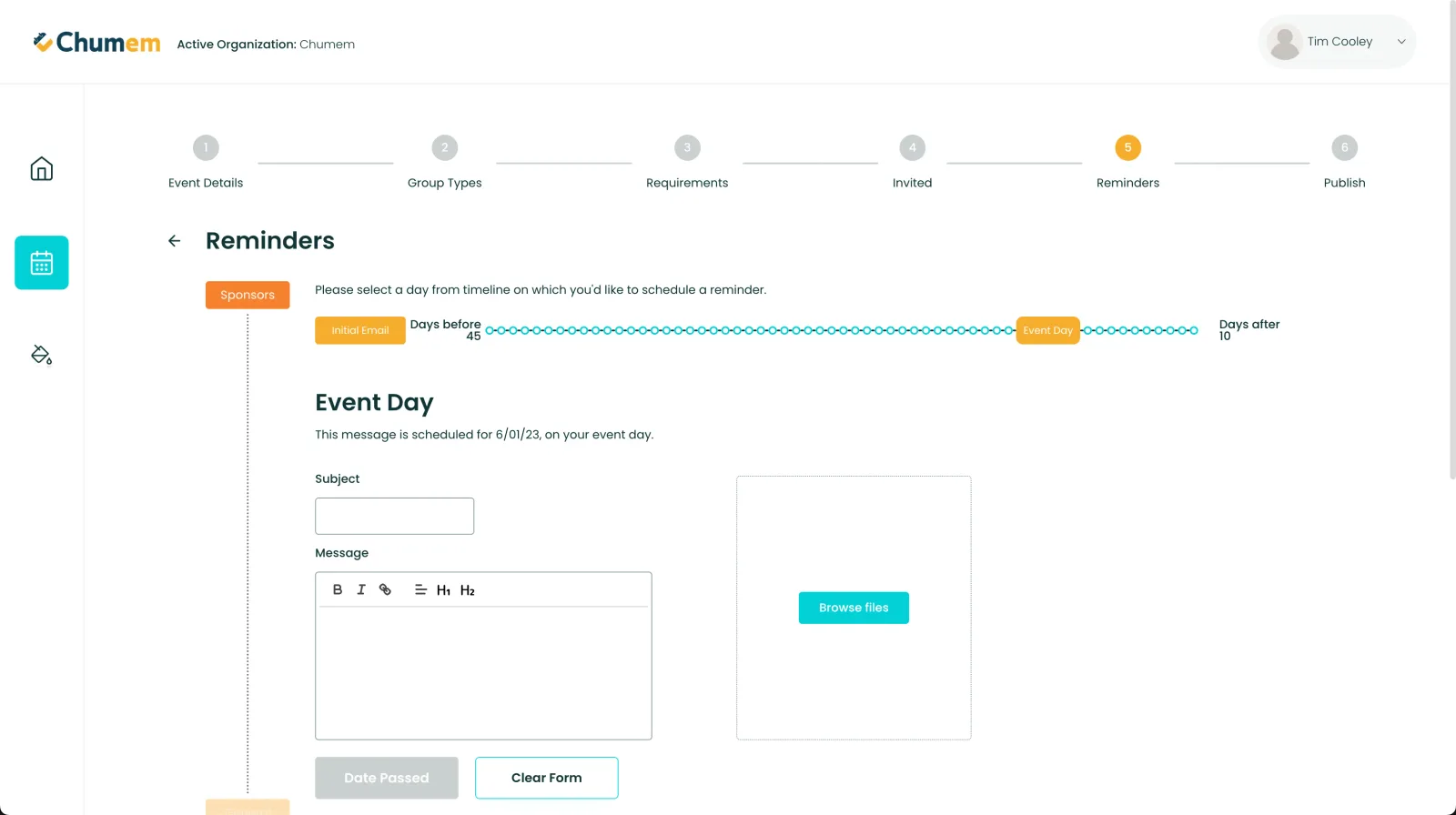Select the Sponsors group tag
Viewport: 1456px width, 815px height.
(248, 295)
